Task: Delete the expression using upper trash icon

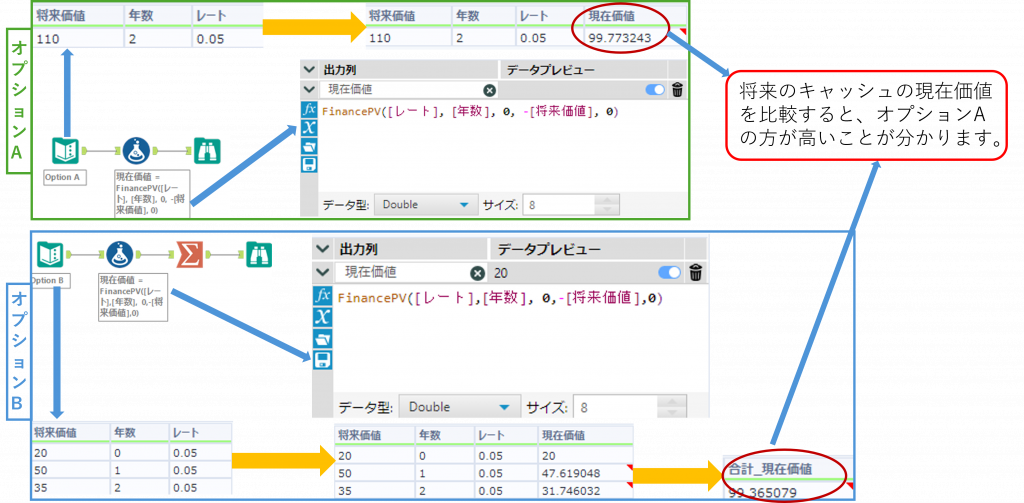Action: (x=677, y=90)
